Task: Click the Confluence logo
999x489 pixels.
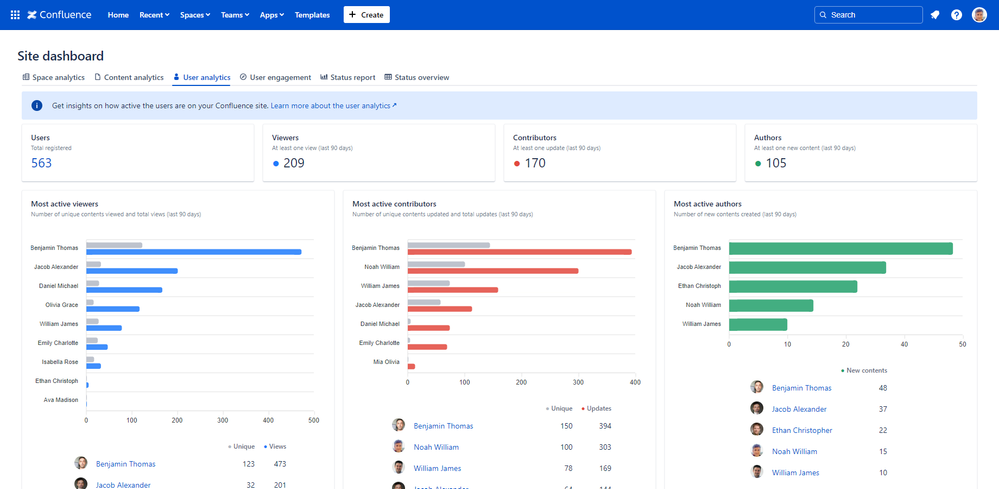Action: coord(59,15)
